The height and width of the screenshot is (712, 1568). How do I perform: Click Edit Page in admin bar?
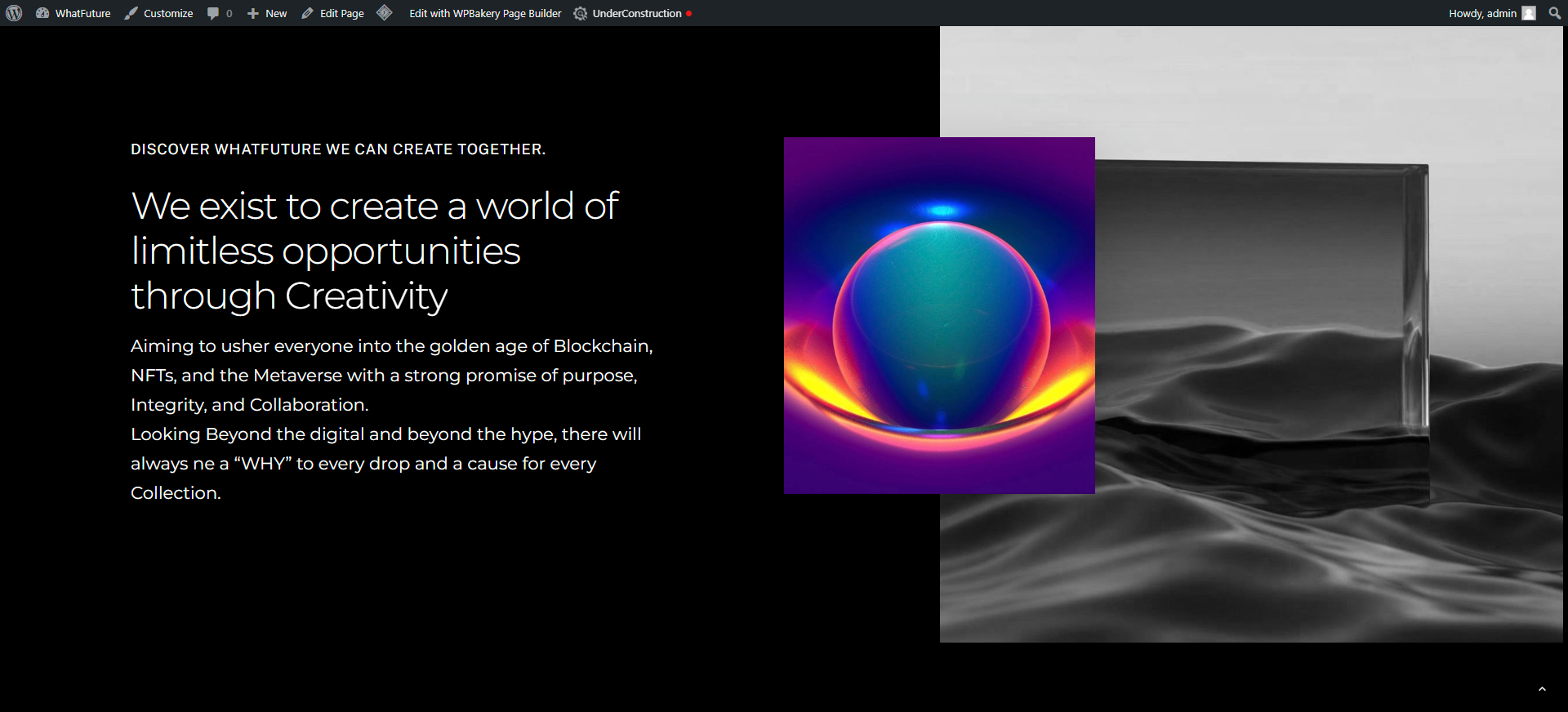click(x=332, y=13)
